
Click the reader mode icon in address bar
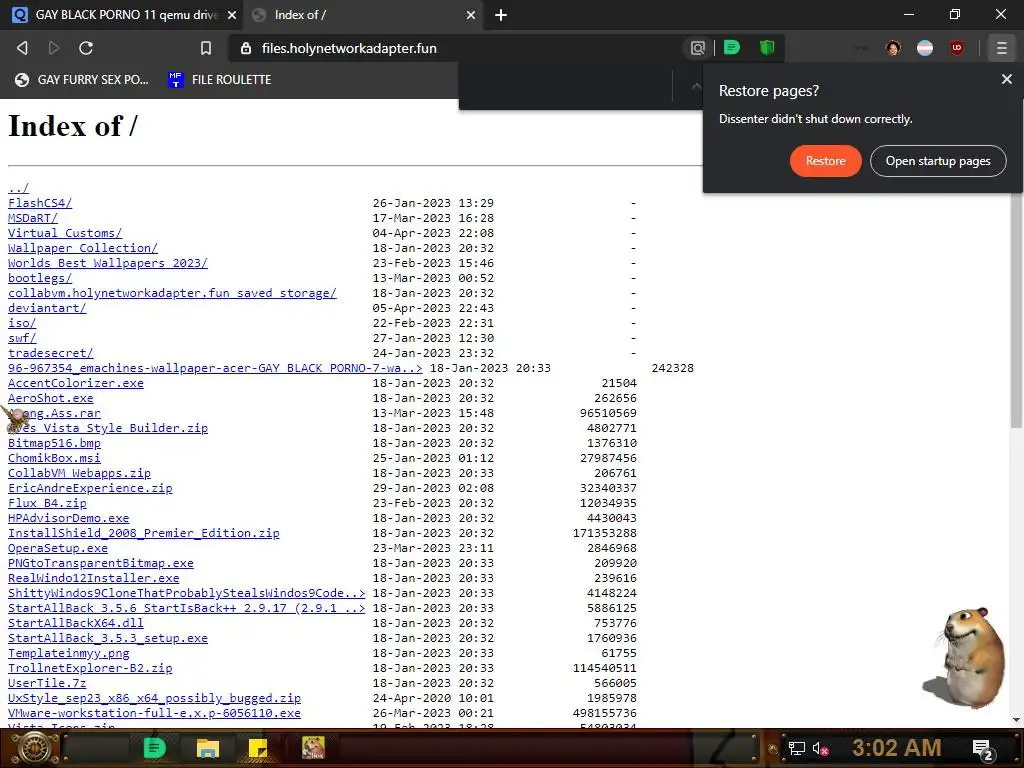697,48
